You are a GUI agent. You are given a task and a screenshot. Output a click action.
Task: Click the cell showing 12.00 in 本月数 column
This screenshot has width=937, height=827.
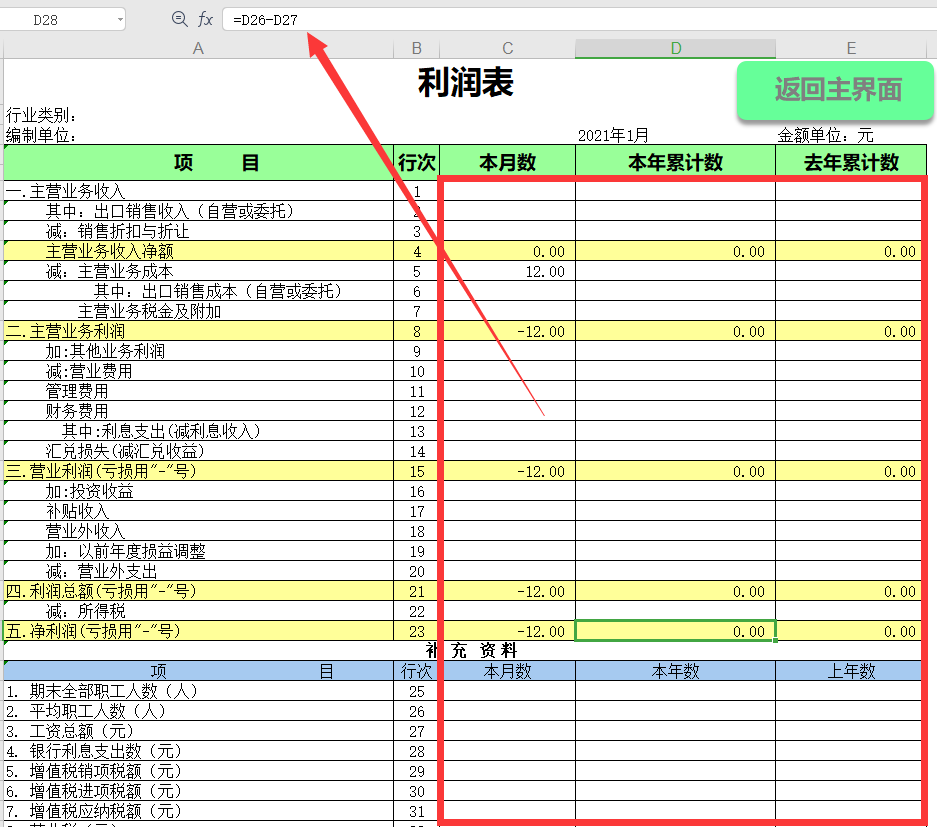tap(507, 271)
